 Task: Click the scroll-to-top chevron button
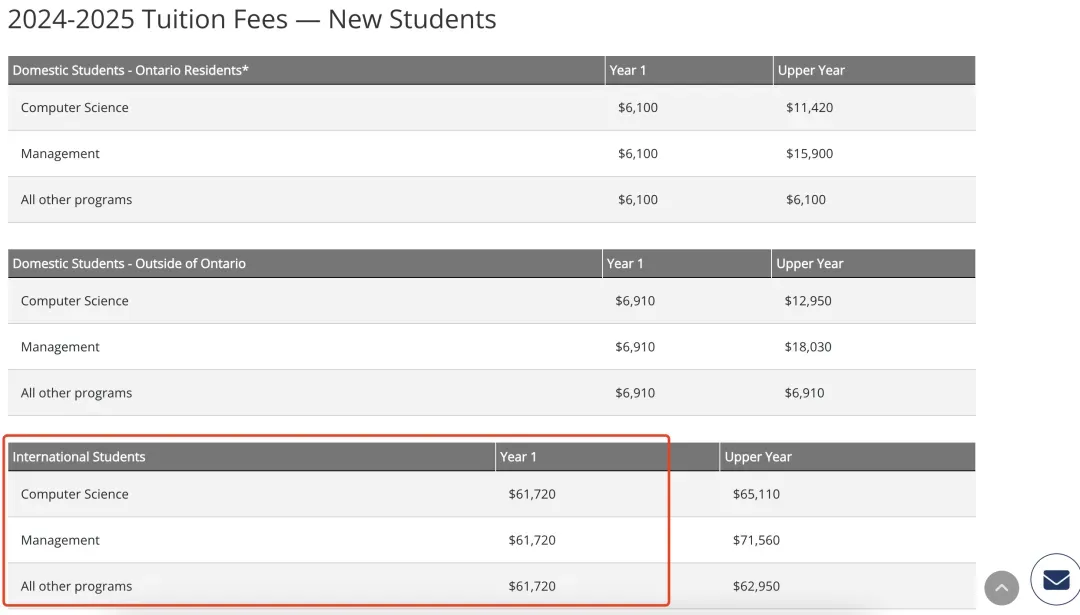[1001, 588]
